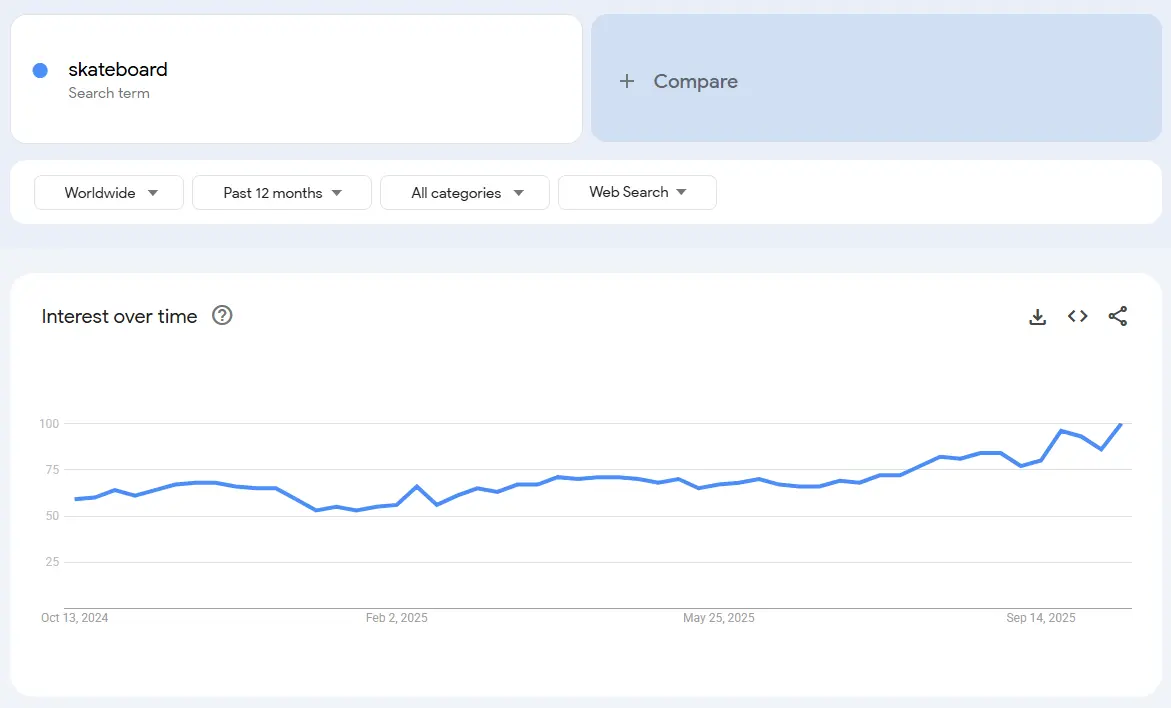Click the 100 value label on the y-axis
This screenshot has width=1171, height=708.
pos(50,423)
